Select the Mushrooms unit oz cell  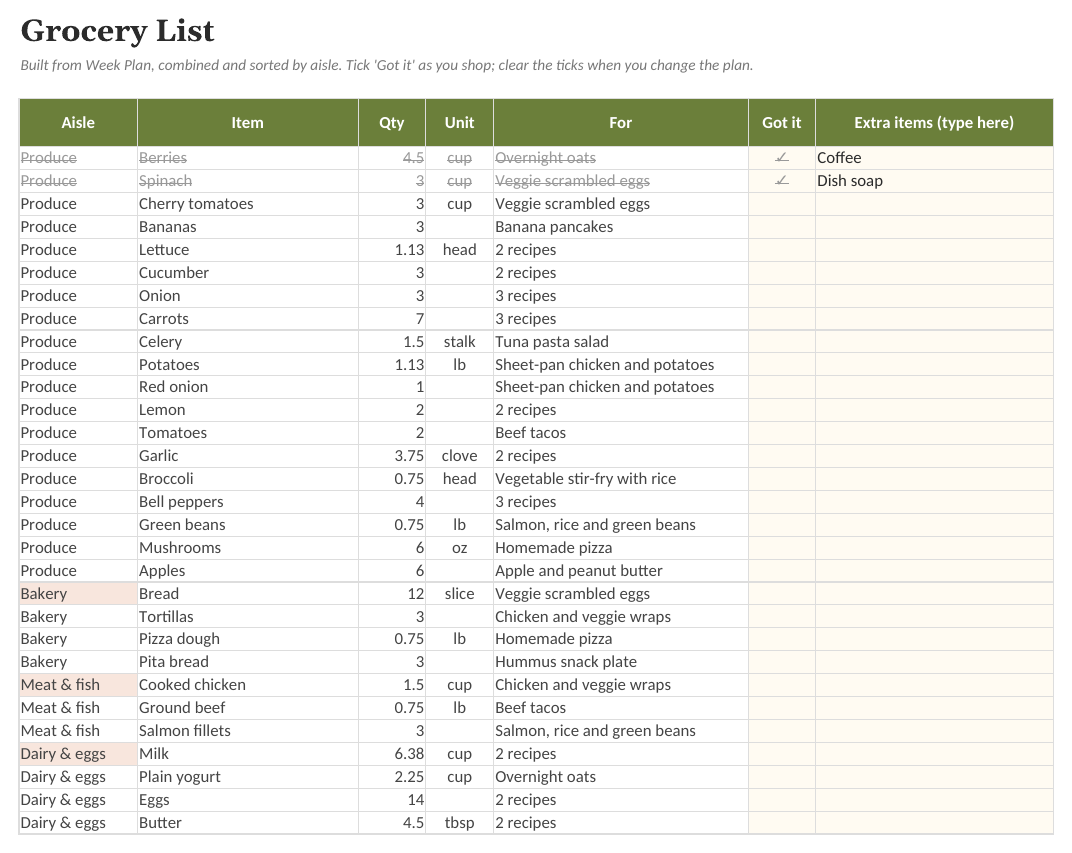(x=459, y=547)
